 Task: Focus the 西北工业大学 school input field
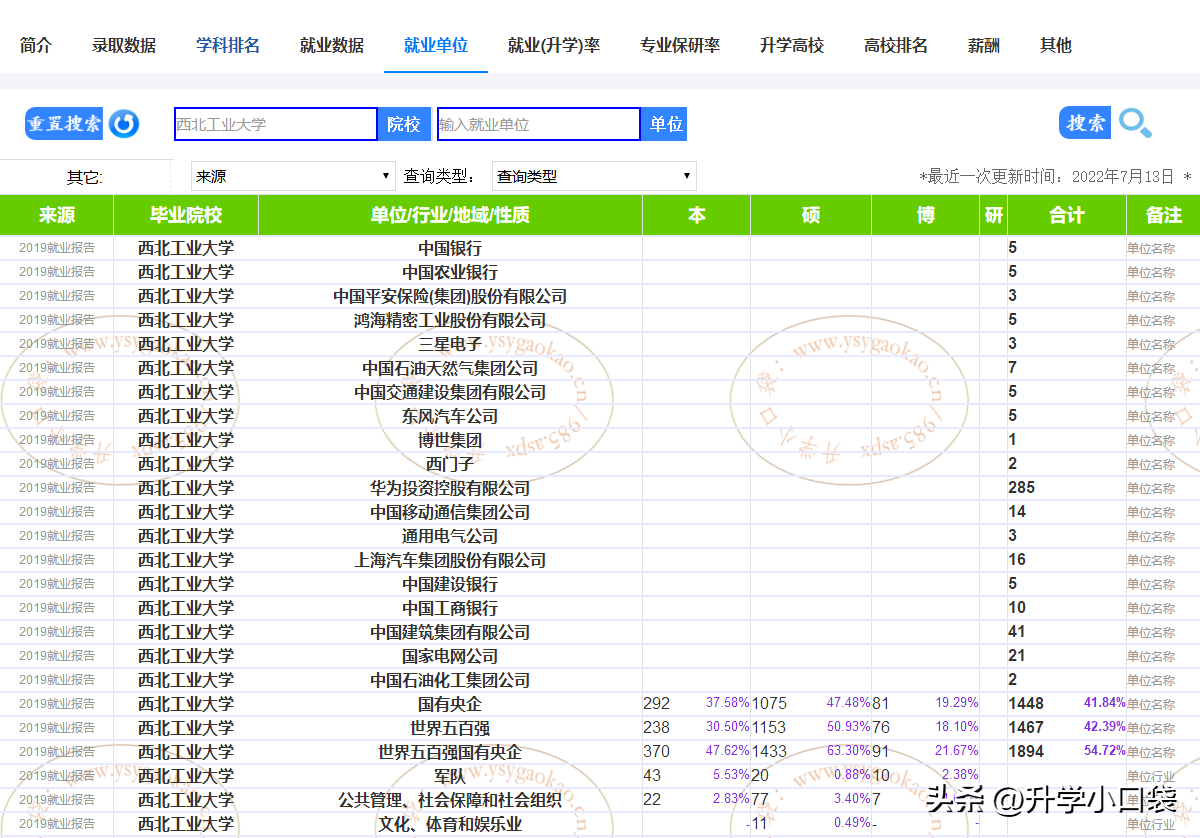276,124
